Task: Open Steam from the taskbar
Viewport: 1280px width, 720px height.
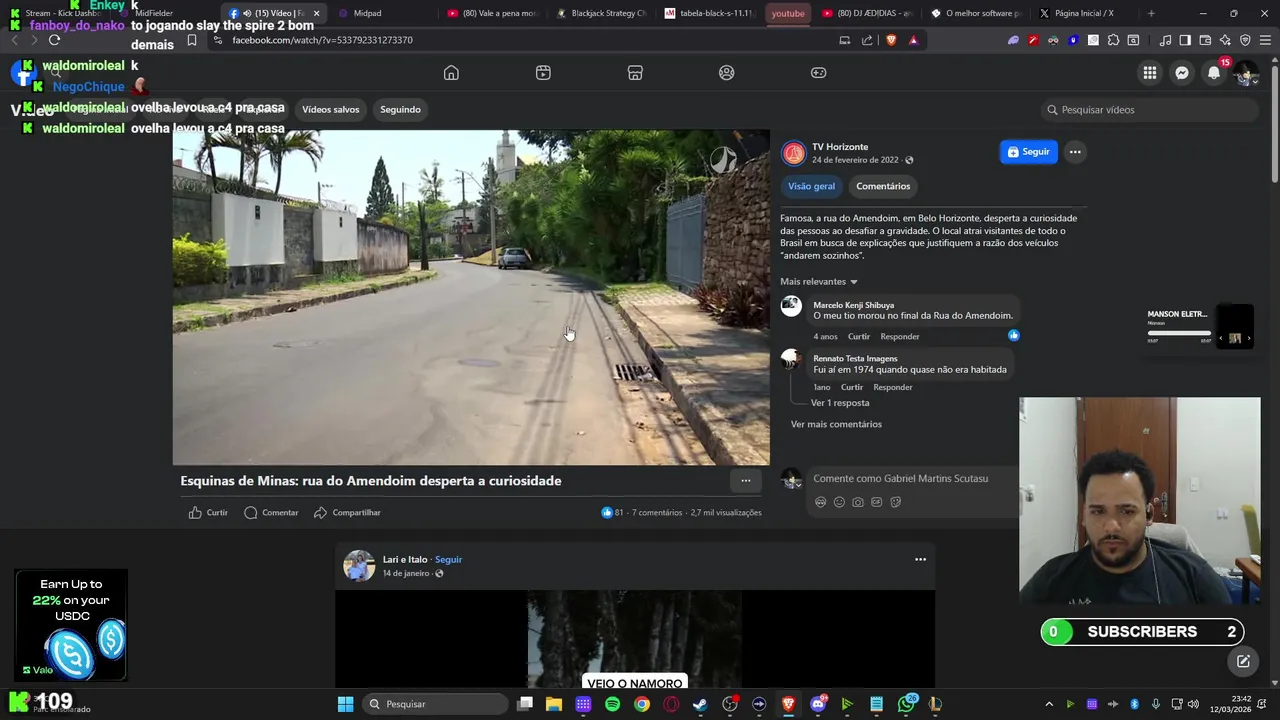Action: (700, 704)
